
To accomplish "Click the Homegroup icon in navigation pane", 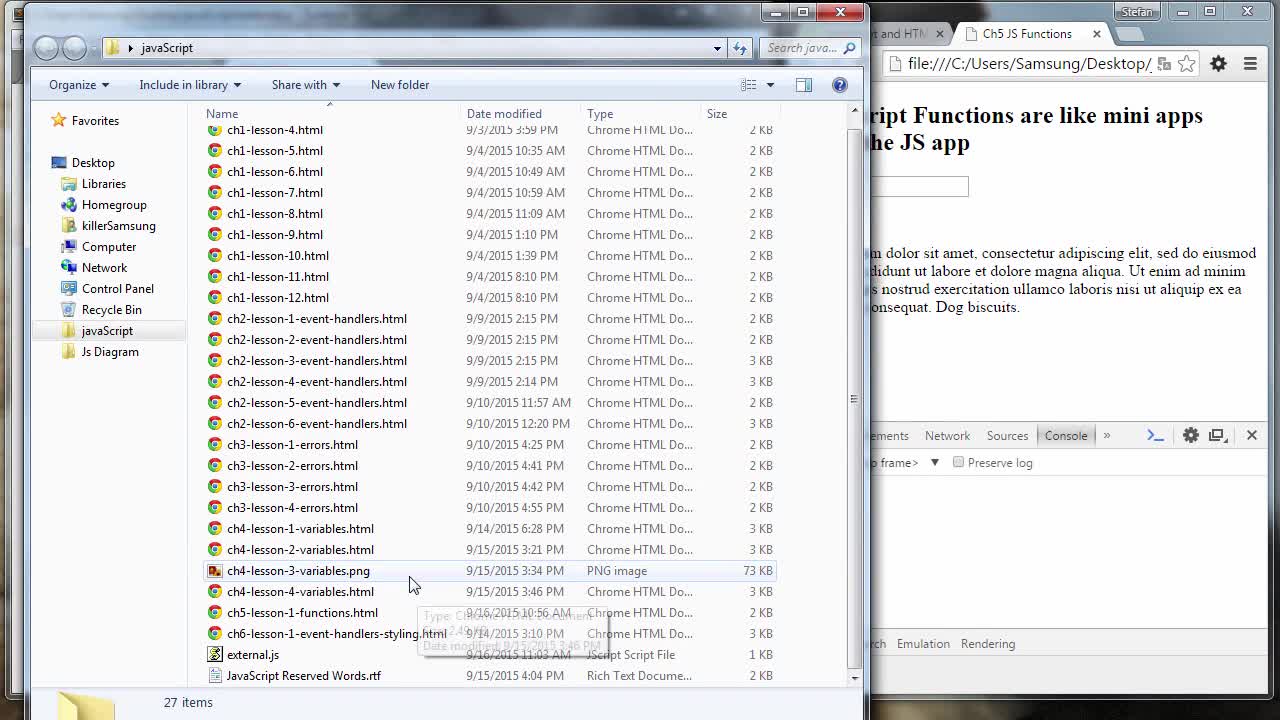I will point(69,205).
